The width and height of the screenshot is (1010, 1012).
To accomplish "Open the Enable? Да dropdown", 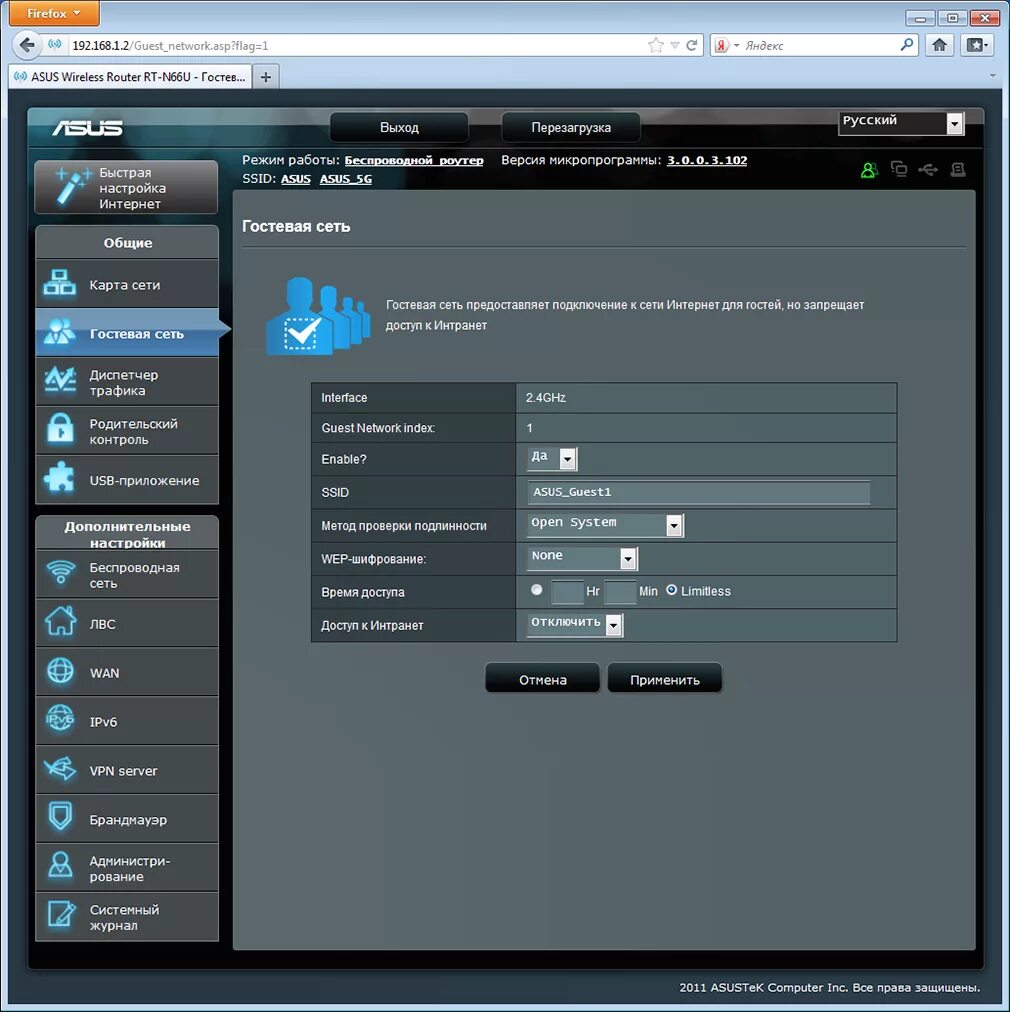I will click(552, 458).
